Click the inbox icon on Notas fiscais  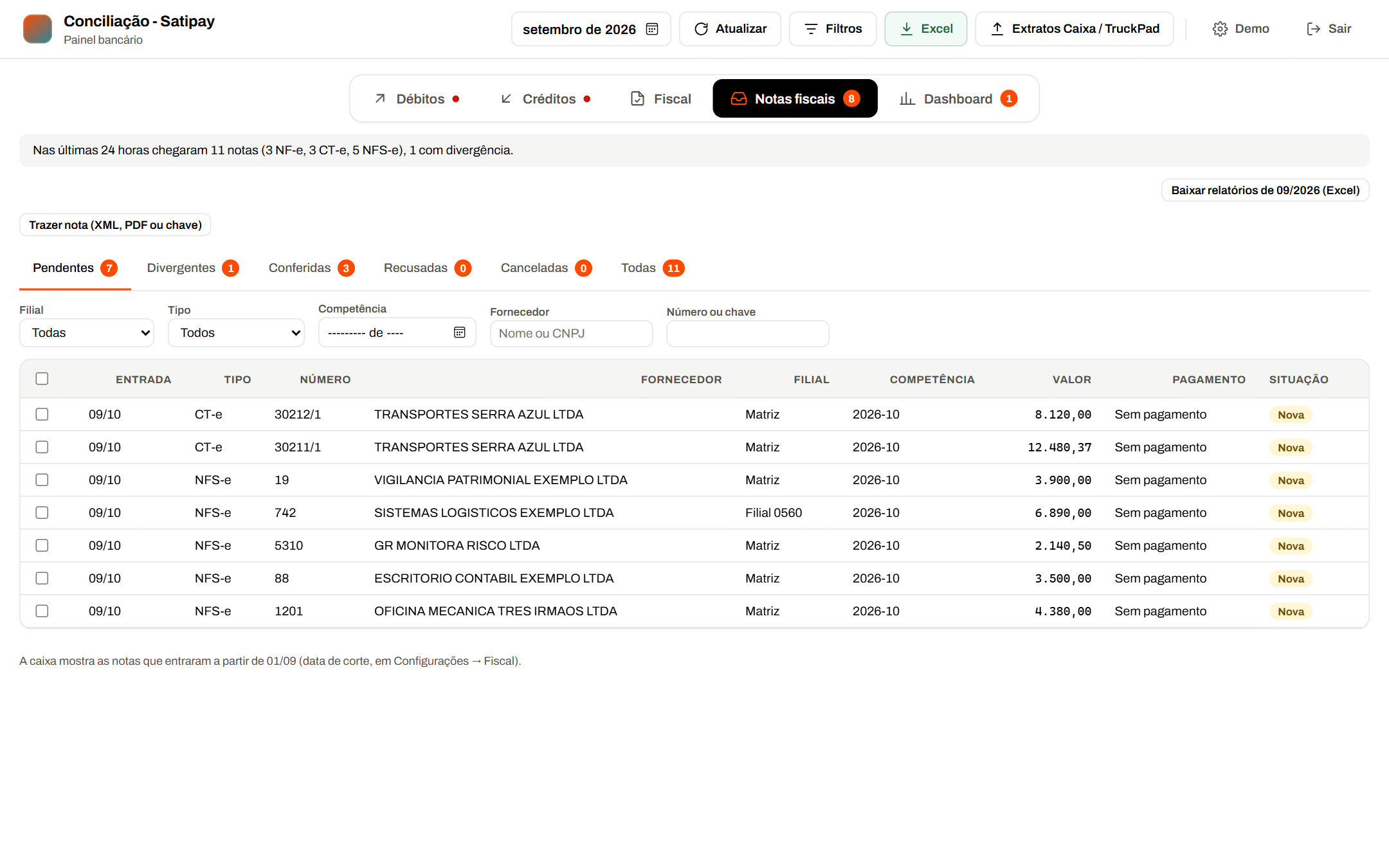739,98
